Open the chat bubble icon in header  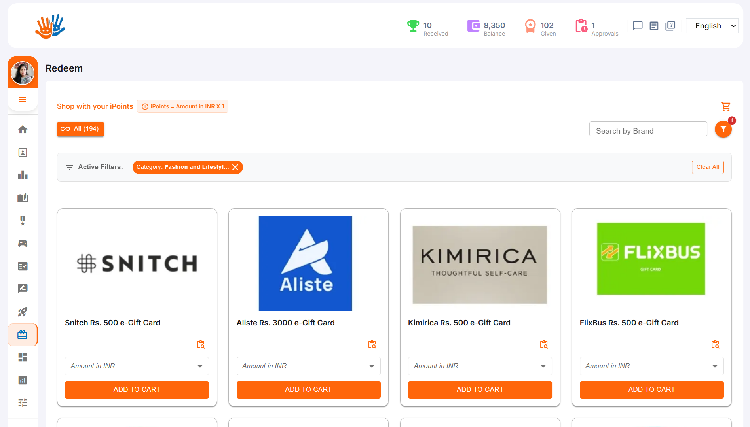[x=638, y=26]
